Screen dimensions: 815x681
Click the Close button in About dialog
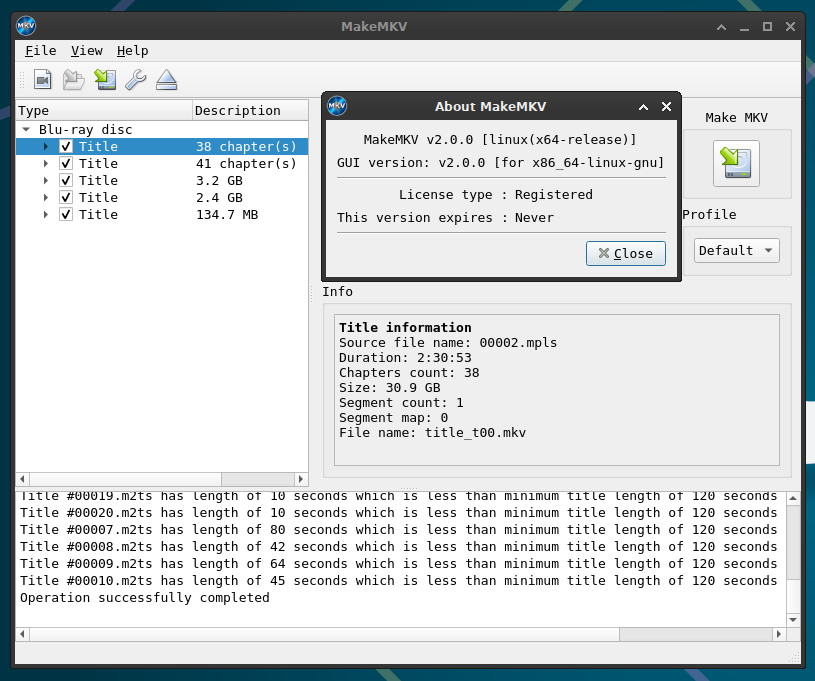click(625, 254)
